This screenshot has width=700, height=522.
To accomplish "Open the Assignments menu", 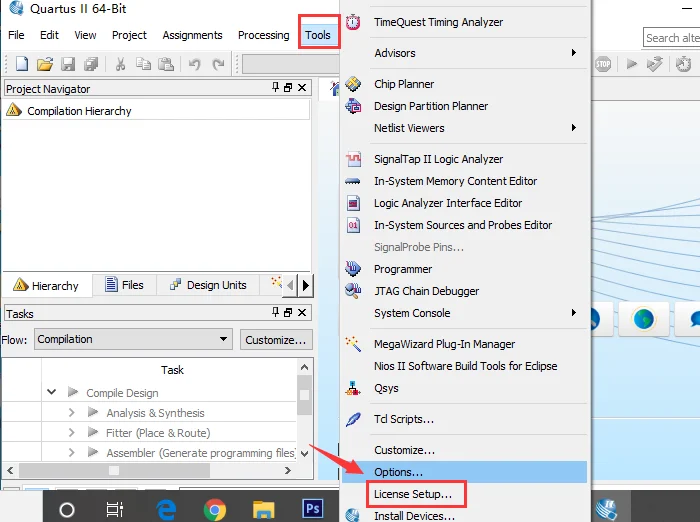I will point(192,35).
